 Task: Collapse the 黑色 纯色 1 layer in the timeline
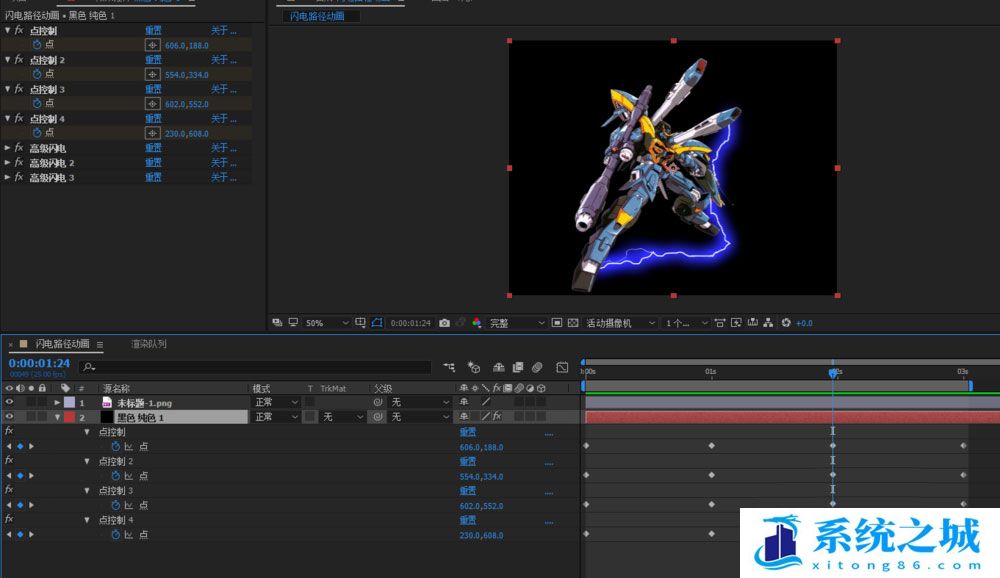pyautogui.click(x=57, y=417)
